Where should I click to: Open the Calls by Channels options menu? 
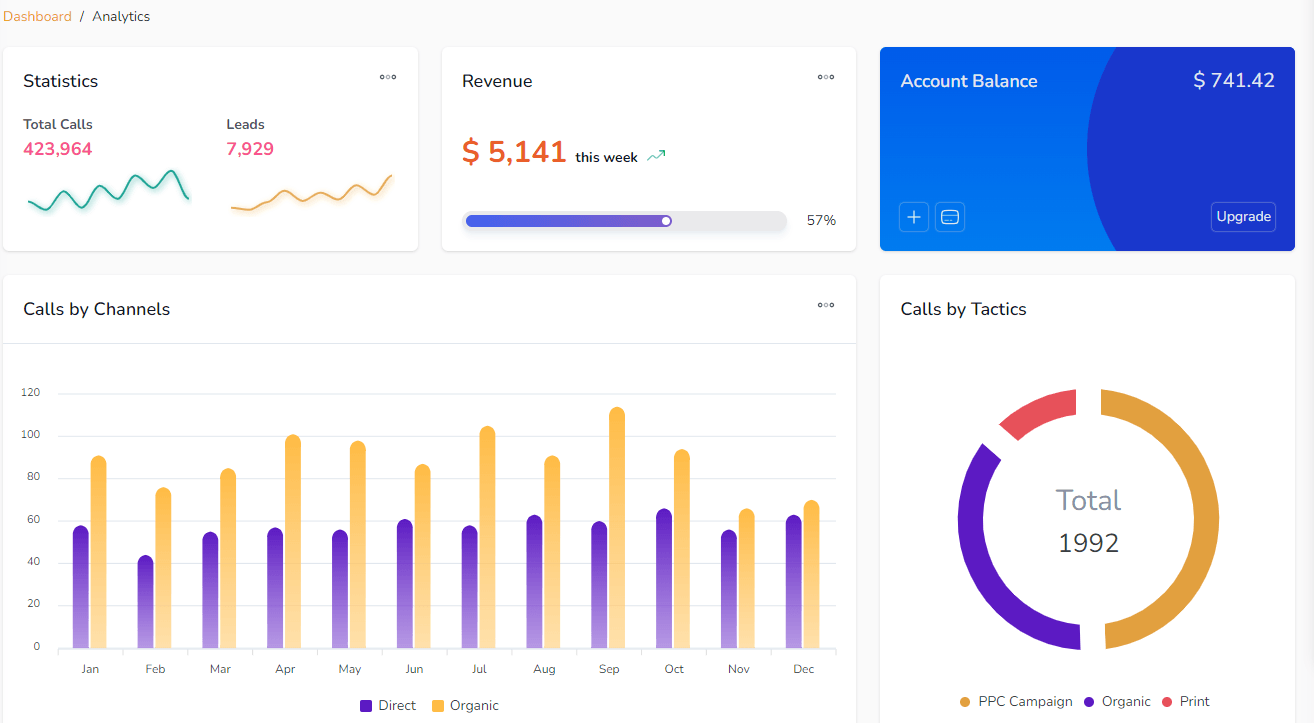(826, 305)
